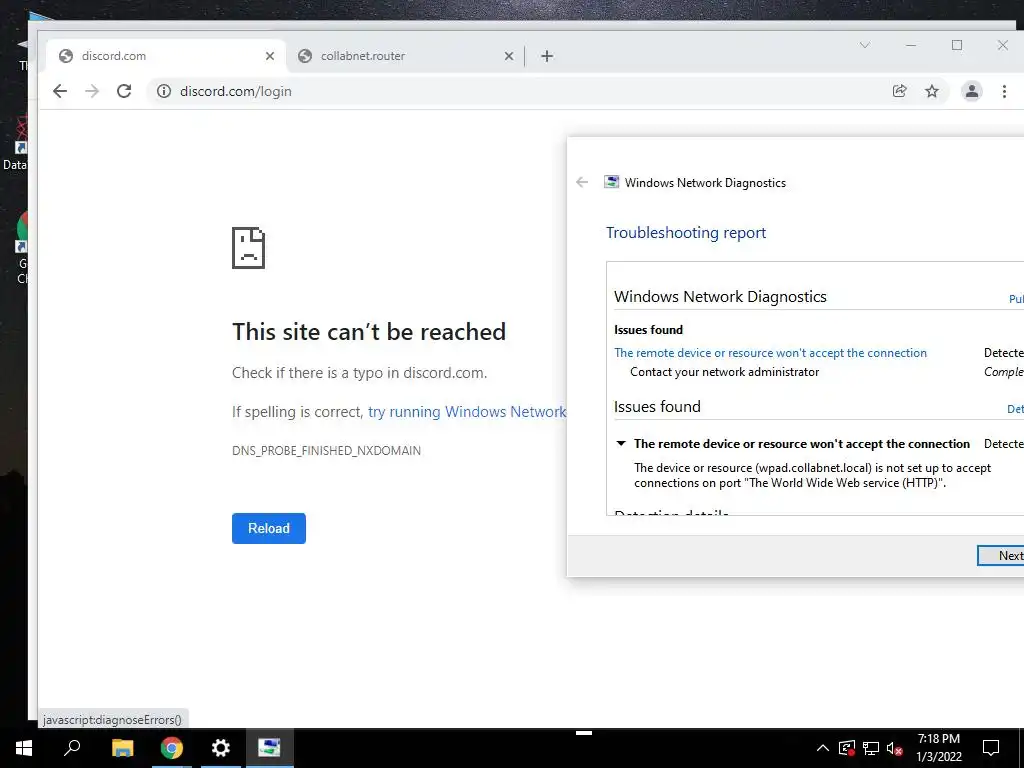Open the Windows Start menu
1024x768 pixels.
(24, 748)
